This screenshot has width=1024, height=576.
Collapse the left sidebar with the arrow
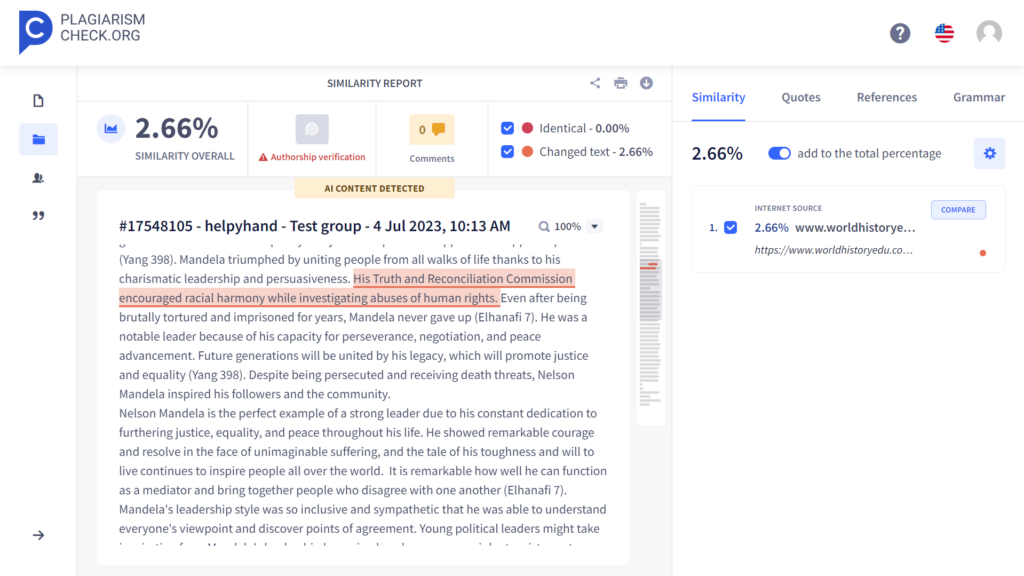37,535
